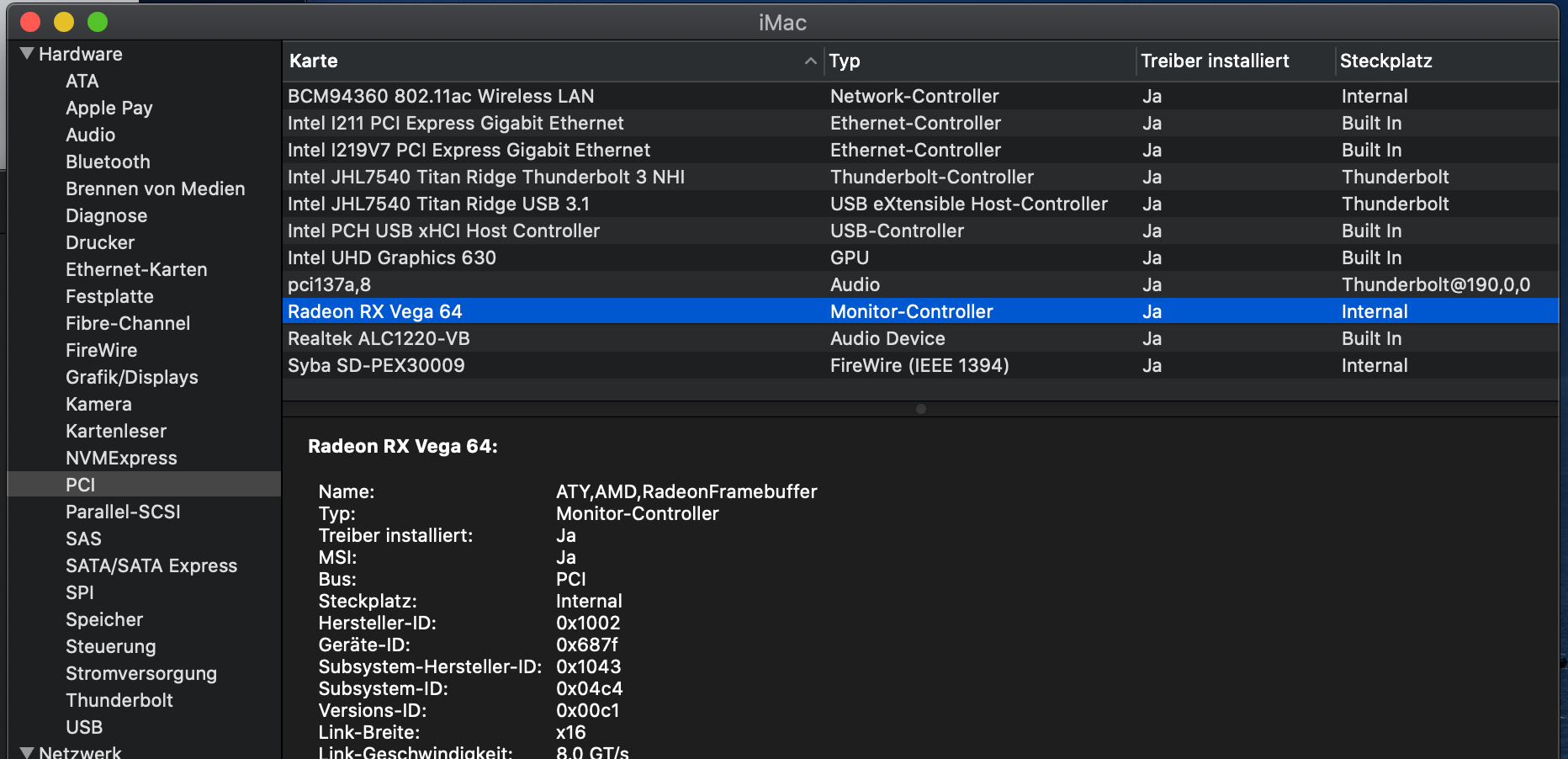
Task: Click the Steckplatz column header
Action: 1386,61
